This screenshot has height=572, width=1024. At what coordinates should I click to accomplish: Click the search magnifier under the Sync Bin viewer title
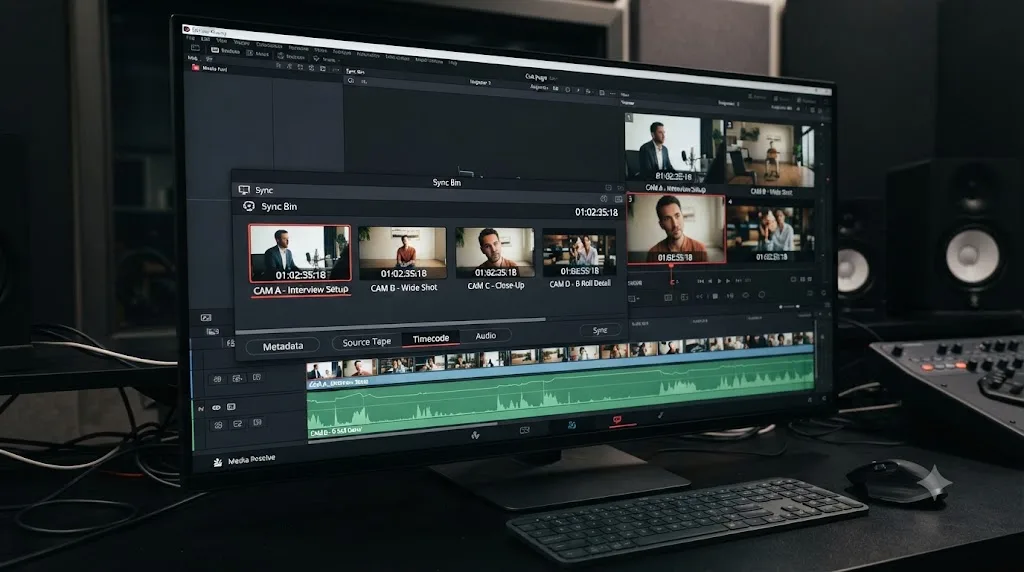[351, 81]
